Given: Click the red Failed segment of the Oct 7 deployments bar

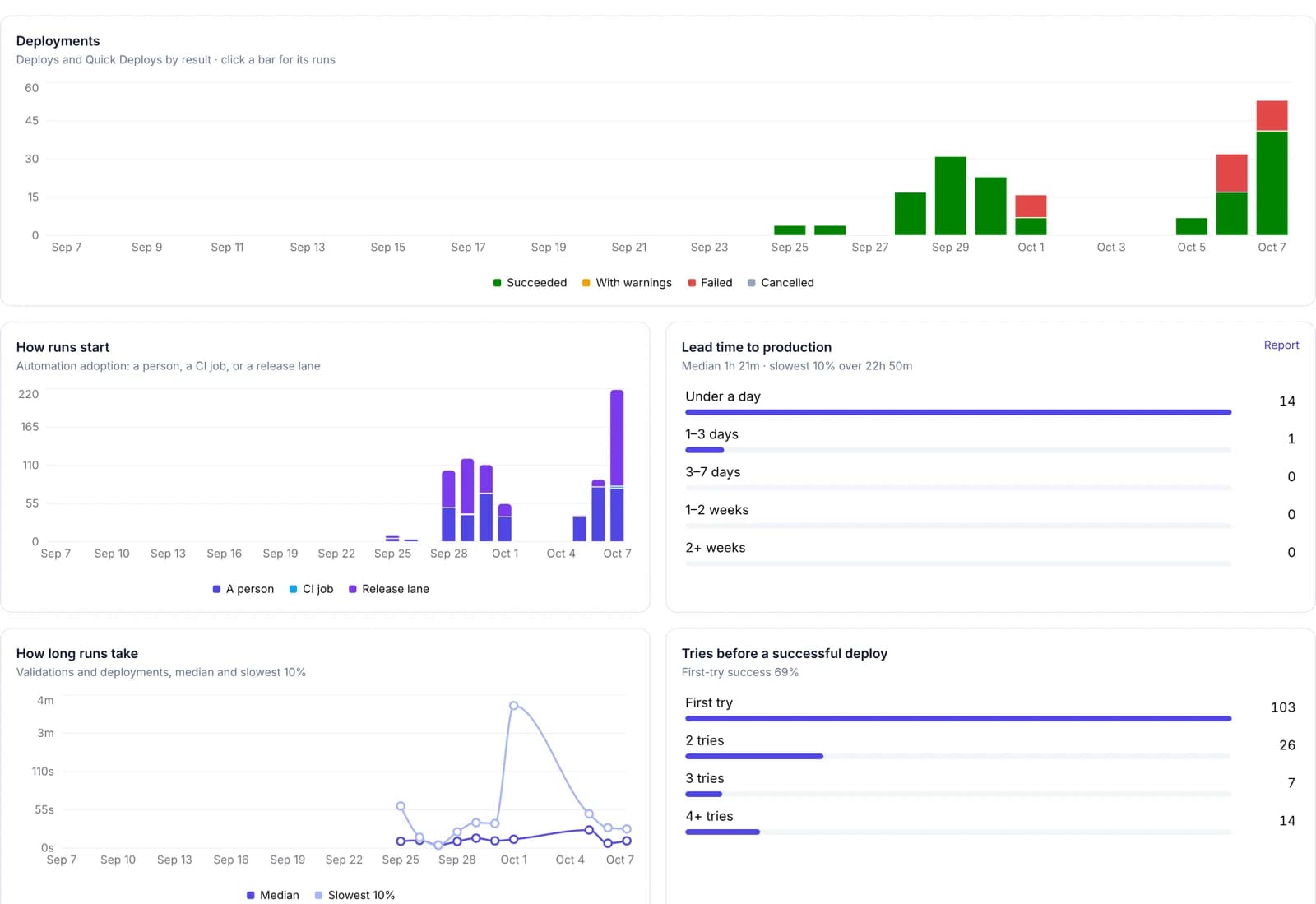Looking at the screenshot, I should coord(1272,116).
